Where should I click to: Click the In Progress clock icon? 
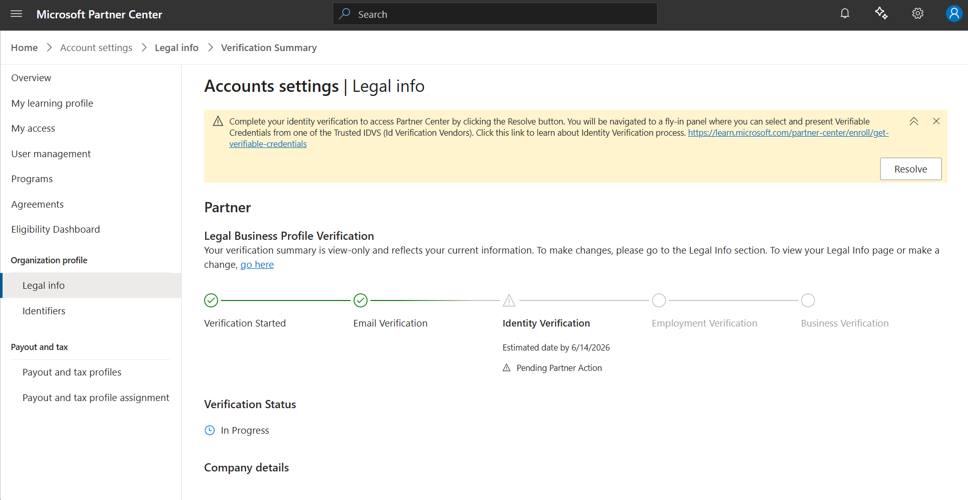210,430
